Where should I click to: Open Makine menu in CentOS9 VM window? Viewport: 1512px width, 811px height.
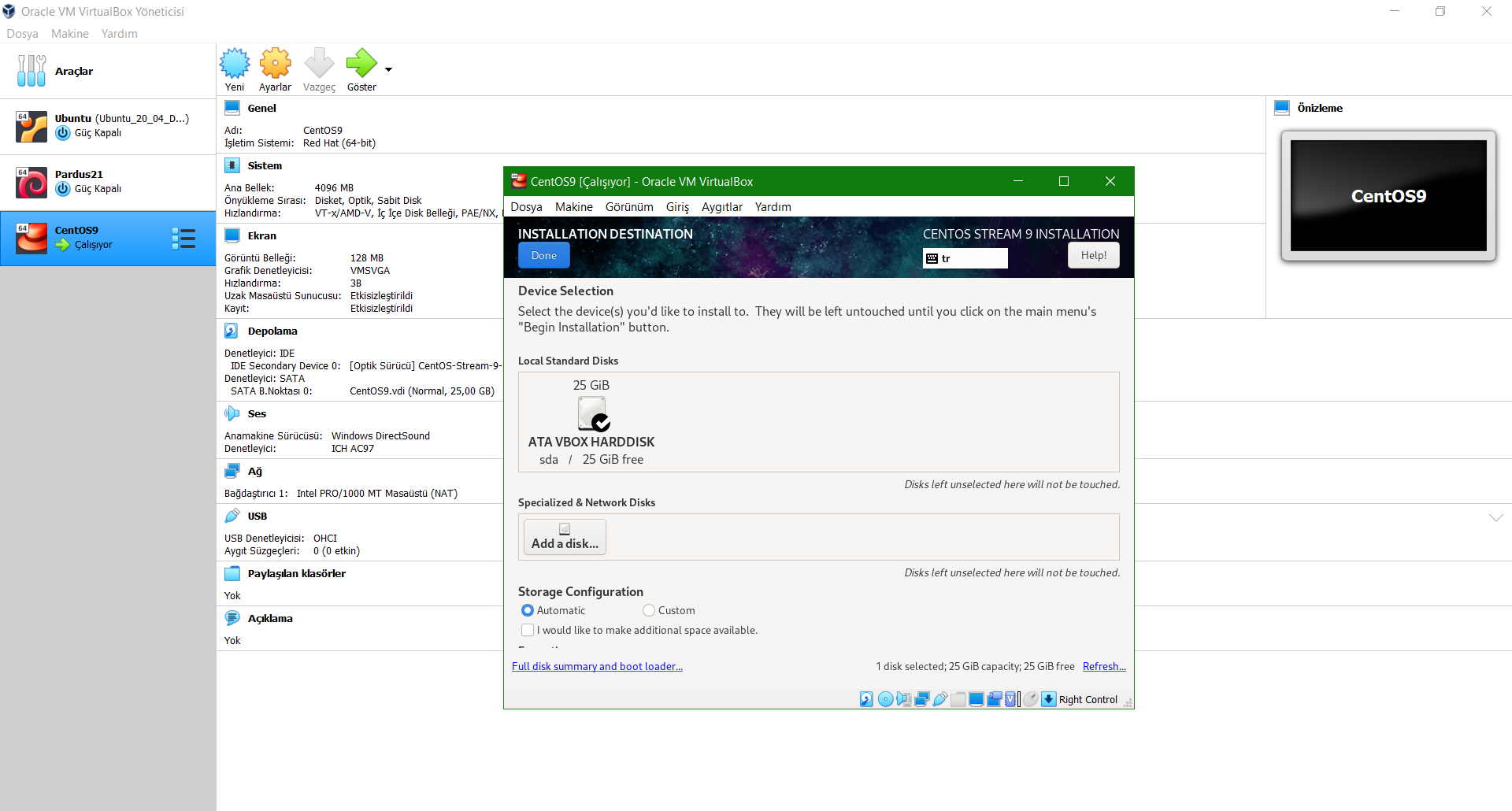tap(574, 207)
